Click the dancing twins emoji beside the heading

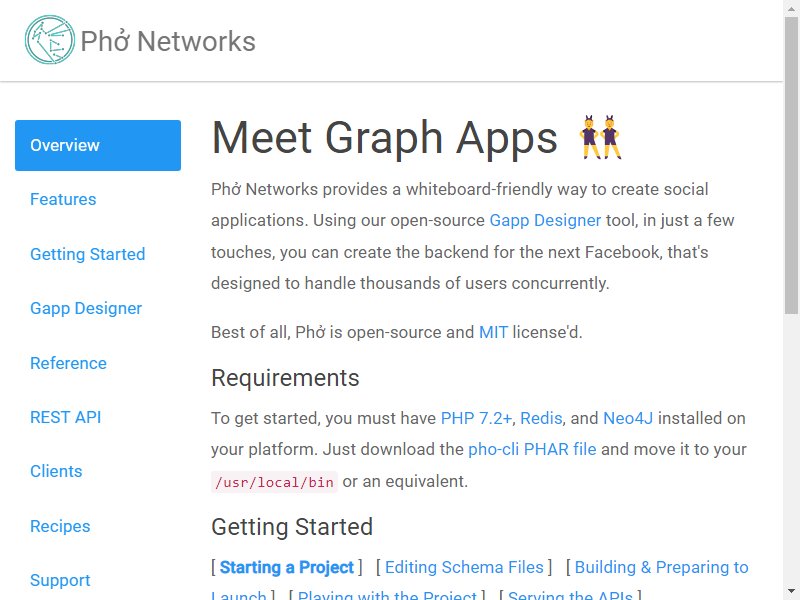coord(600,137)
